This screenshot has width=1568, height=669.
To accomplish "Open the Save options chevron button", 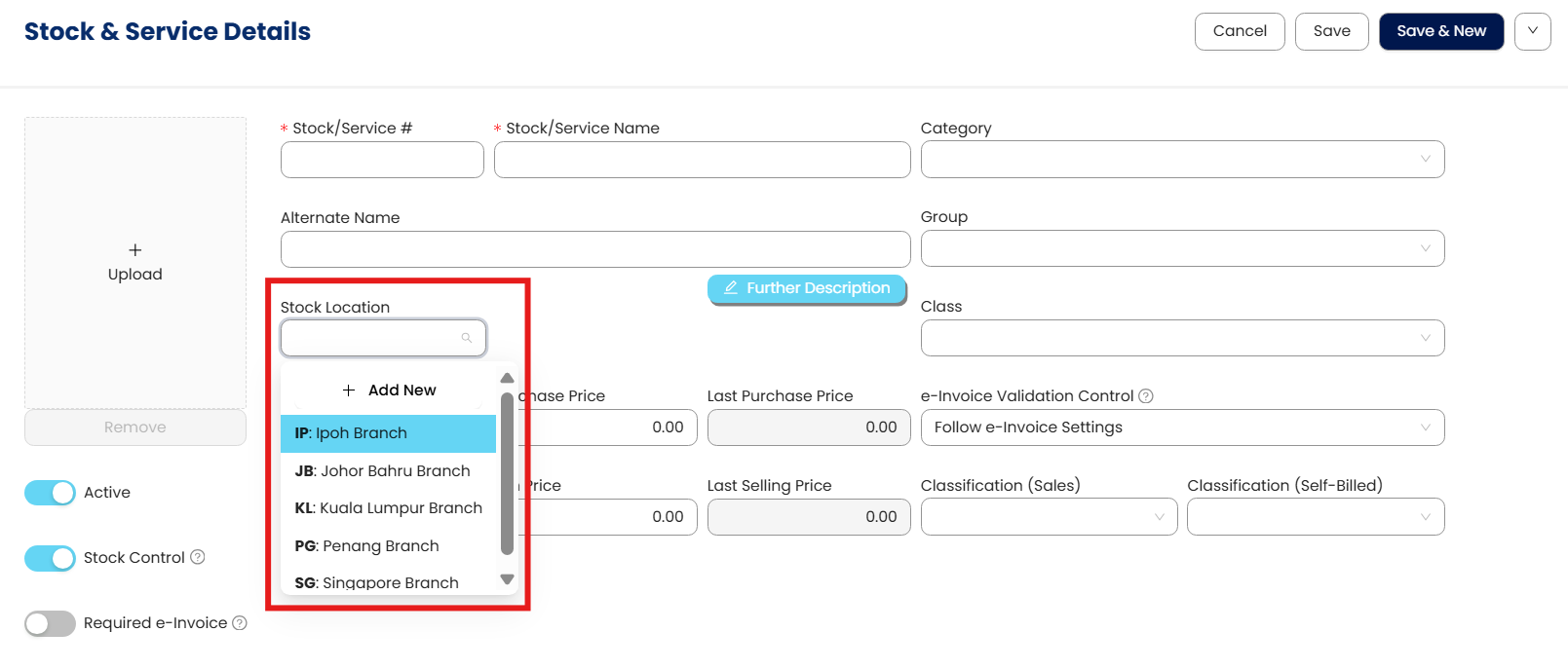I will tap(1532, 31).
